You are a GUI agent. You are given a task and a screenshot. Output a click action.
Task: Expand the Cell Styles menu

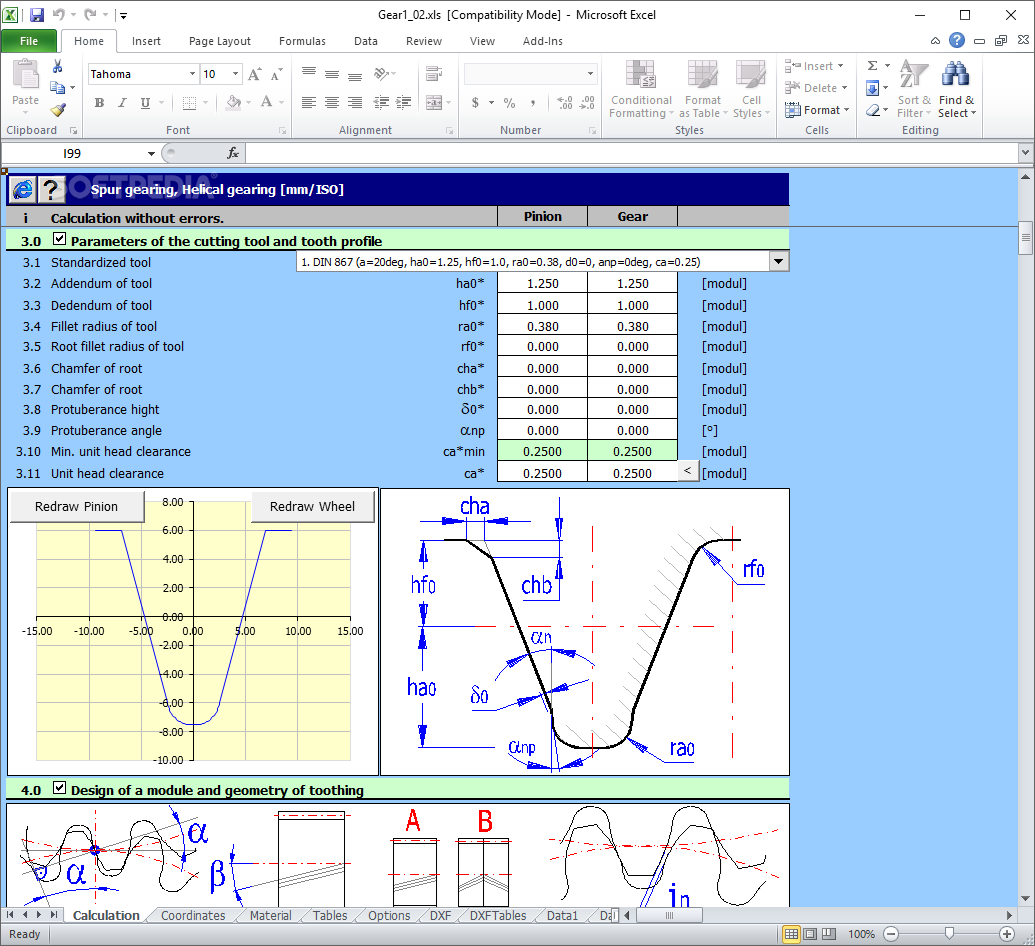751,89
